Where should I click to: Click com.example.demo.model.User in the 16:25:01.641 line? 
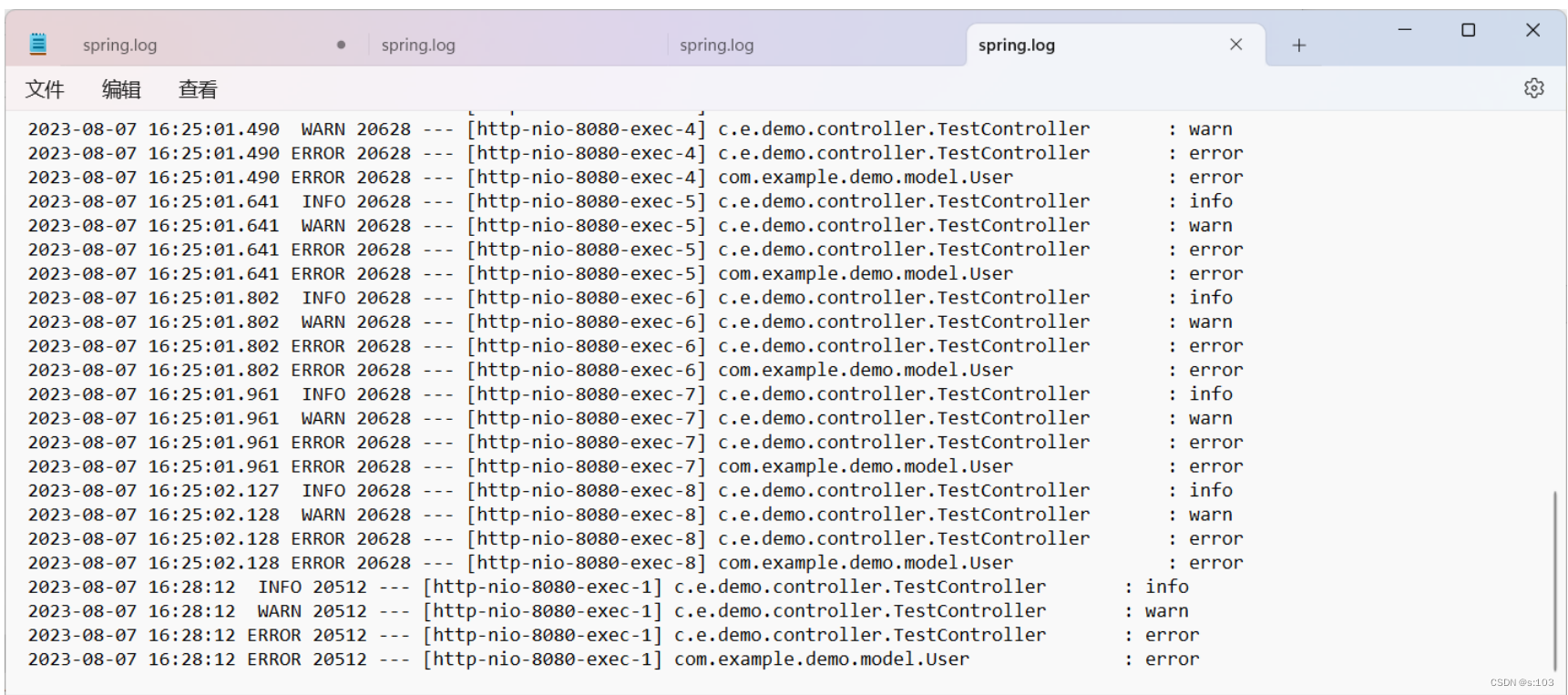(866, 274)
